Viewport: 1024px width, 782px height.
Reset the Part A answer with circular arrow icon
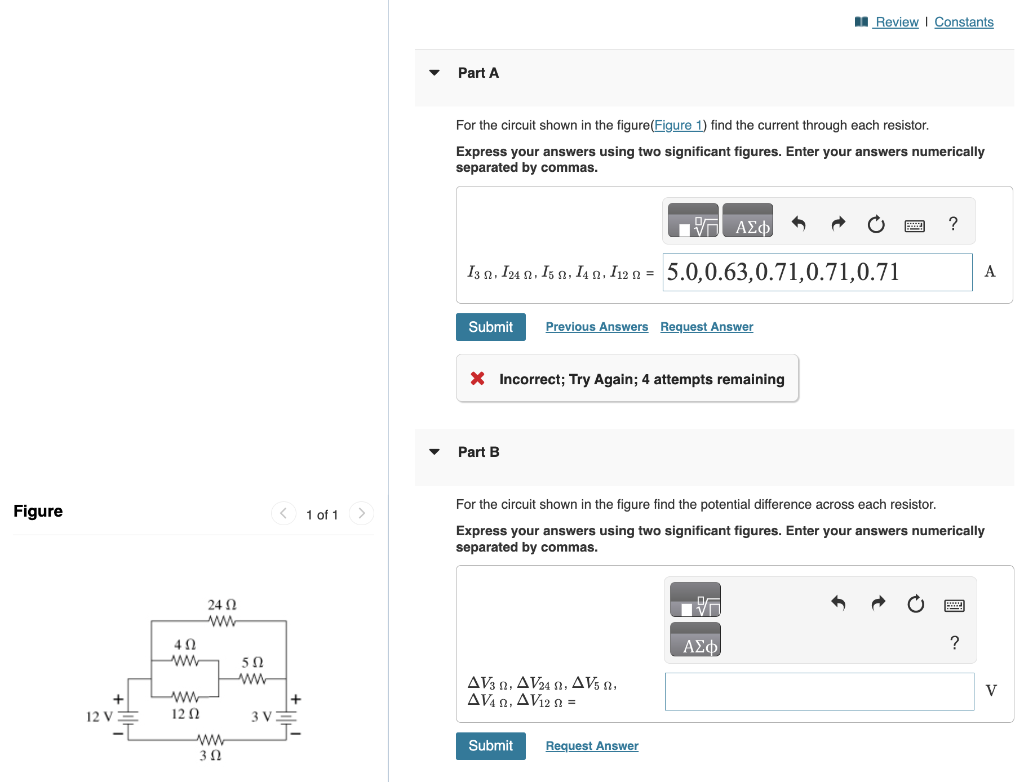tap(876, 225)
